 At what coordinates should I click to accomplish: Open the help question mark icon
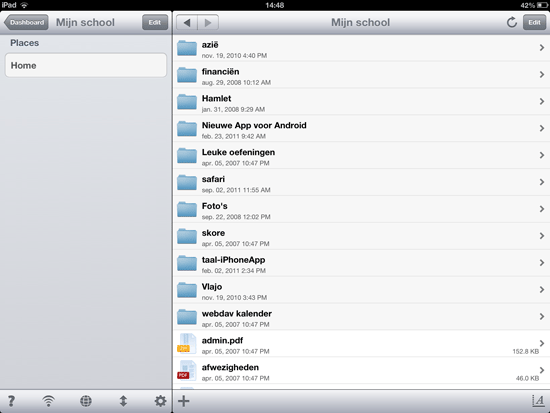coord(11,401)
